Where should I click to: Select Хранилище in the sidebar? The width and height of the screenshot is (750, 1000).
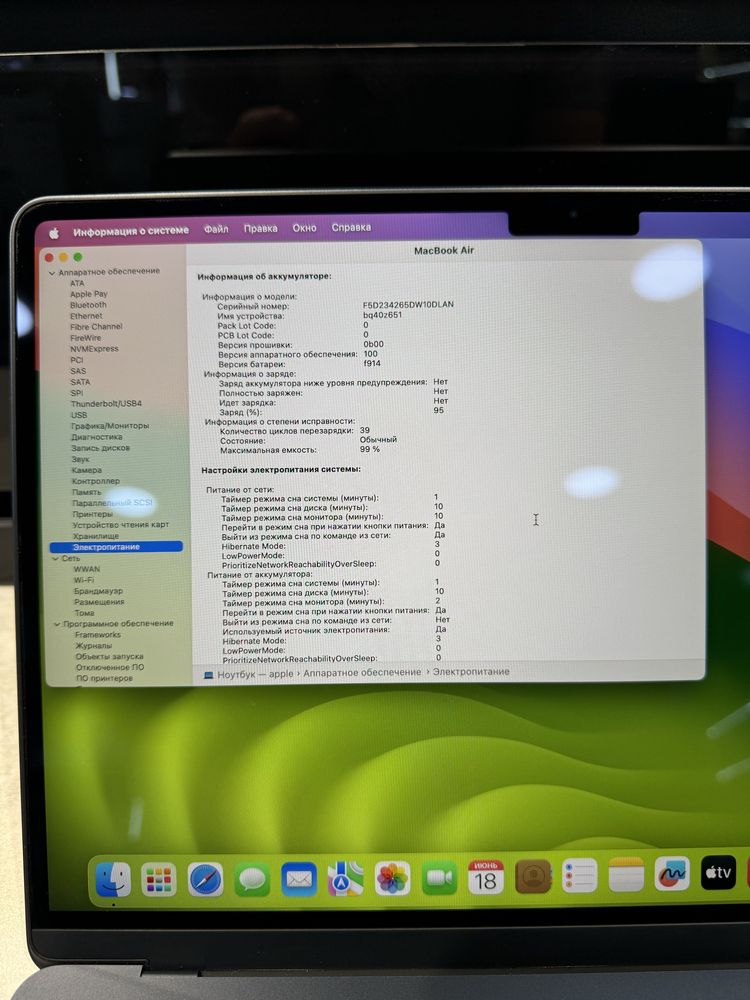(x=96, y=536)
